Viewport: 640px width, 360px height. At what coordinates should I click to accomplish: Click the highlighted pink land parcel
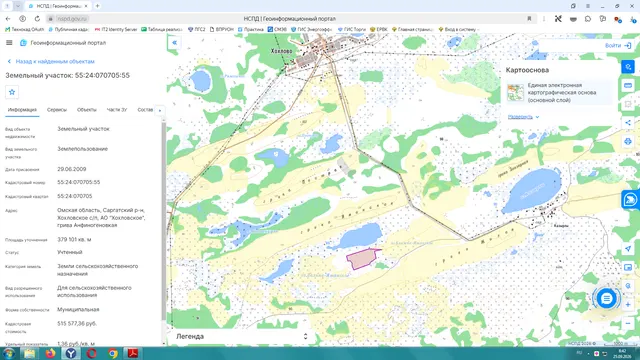click(x=361, y=259)
